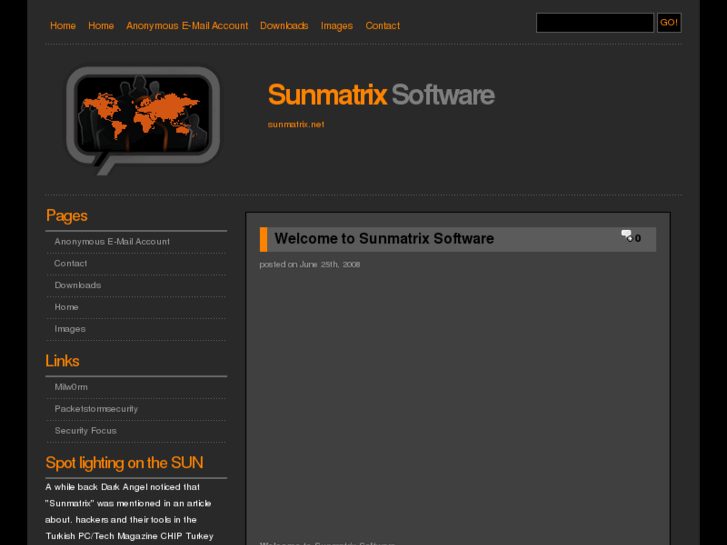Click the world map speech bubble logo
The width and height of the screenshot is (727, 545).
coord(143,120)
